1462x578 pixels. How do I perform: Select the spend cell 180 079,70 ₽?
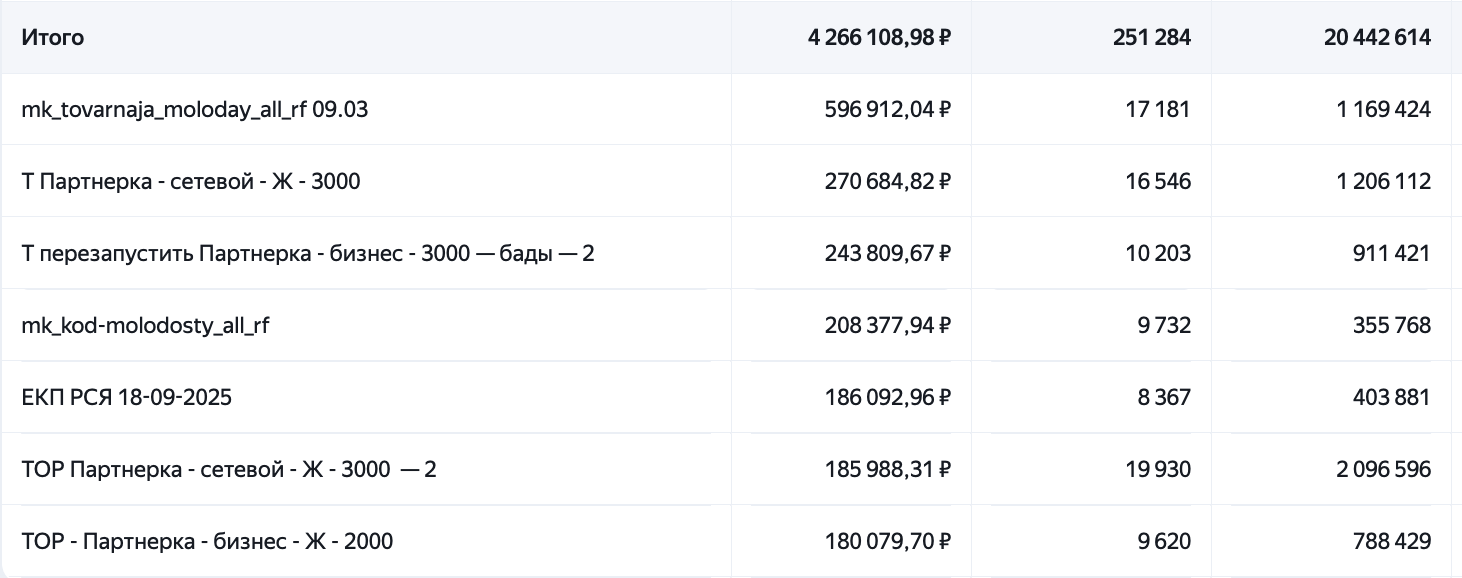[x=887, y=541]
